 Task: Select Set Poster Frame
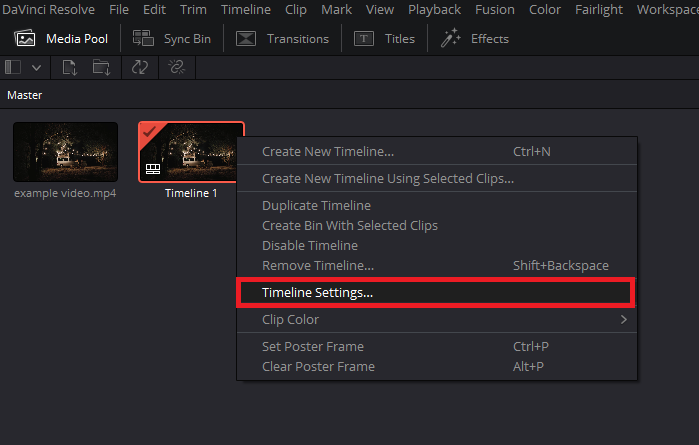pos(437,346)
